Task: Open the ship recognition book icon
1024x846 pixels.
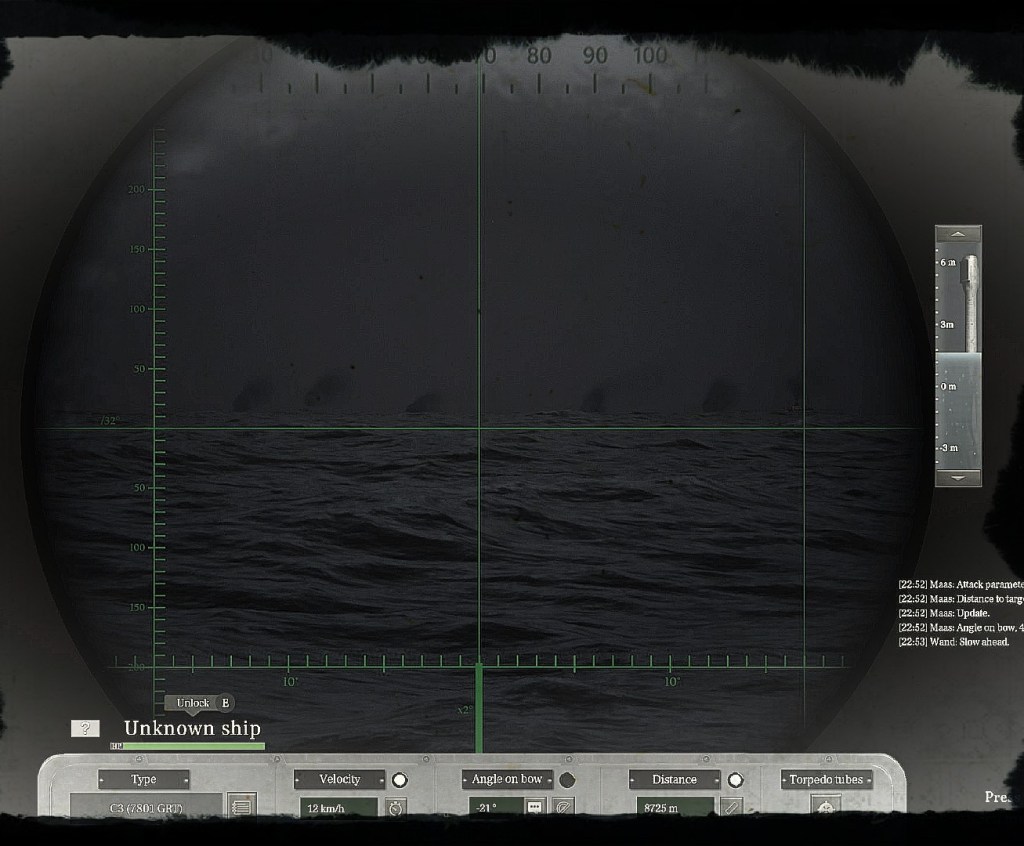Action: [x=241, y=805]
